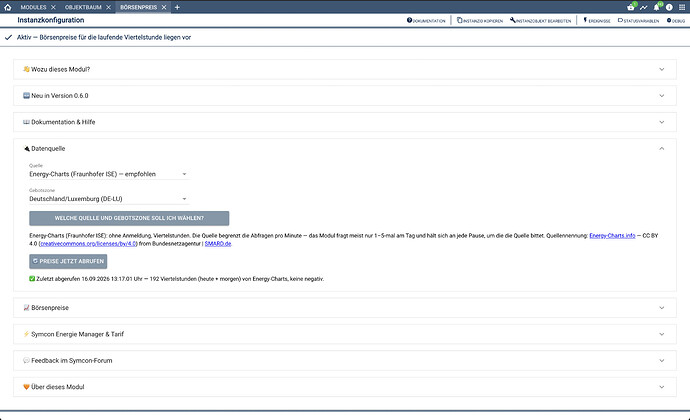The image size is (690, 420).
Task: Close the Börsenpreis tab
Action: point(164,7)
